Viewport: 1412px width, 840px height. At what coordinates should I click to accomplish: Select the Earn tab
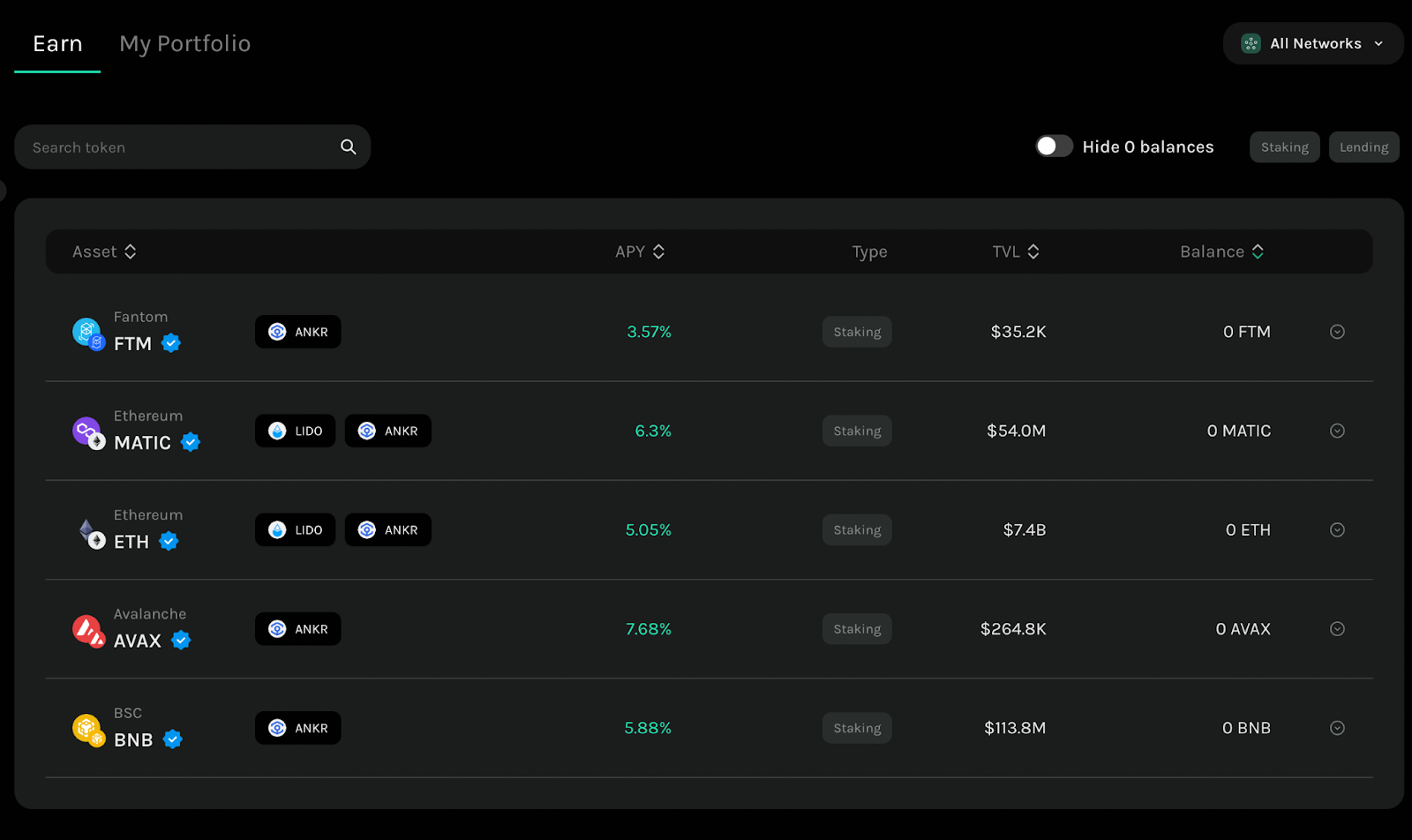coord(57,43)
